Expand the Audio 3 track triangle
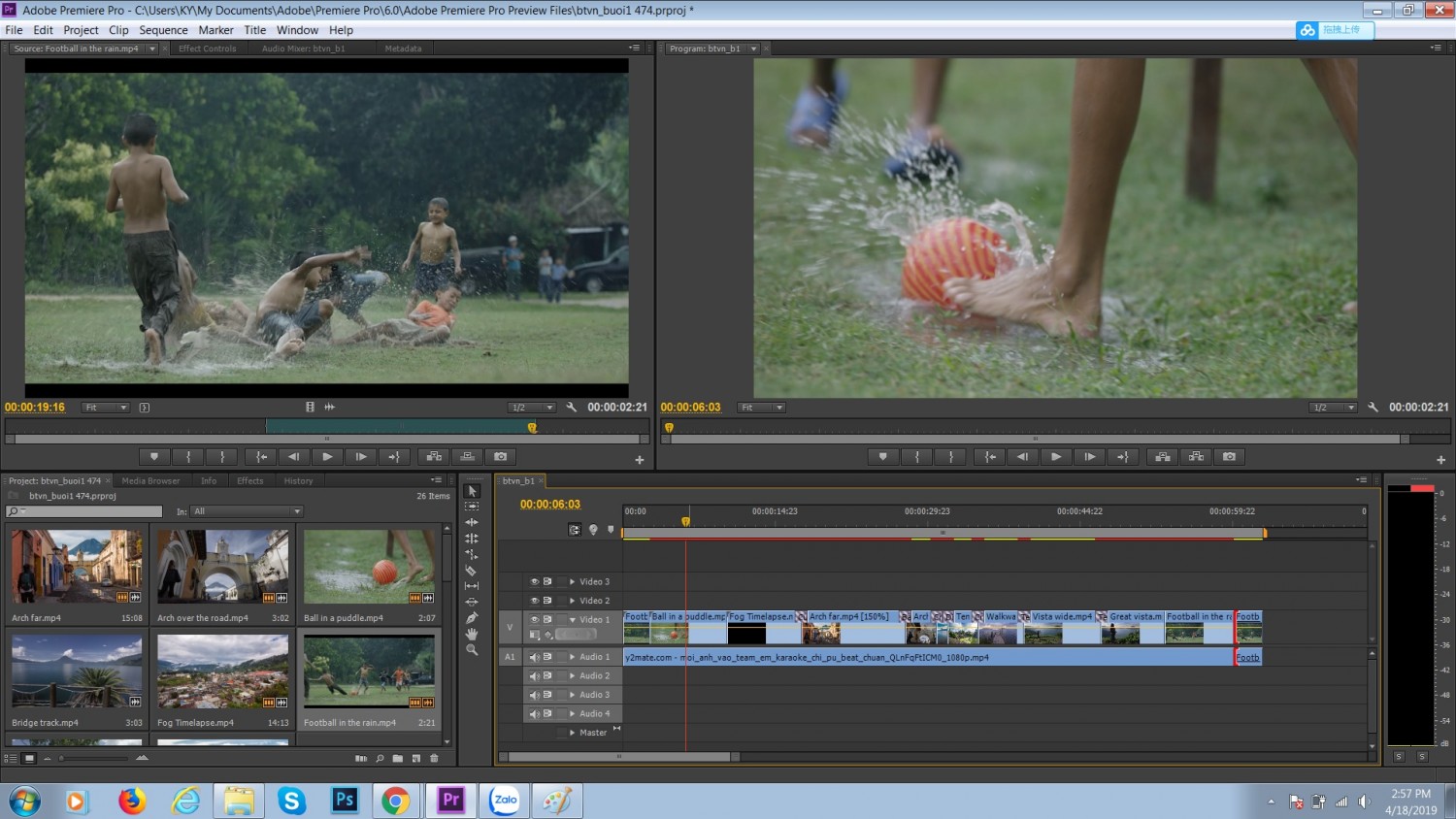The width and height of the screenshot is (1456, 819). click(572, 695)
